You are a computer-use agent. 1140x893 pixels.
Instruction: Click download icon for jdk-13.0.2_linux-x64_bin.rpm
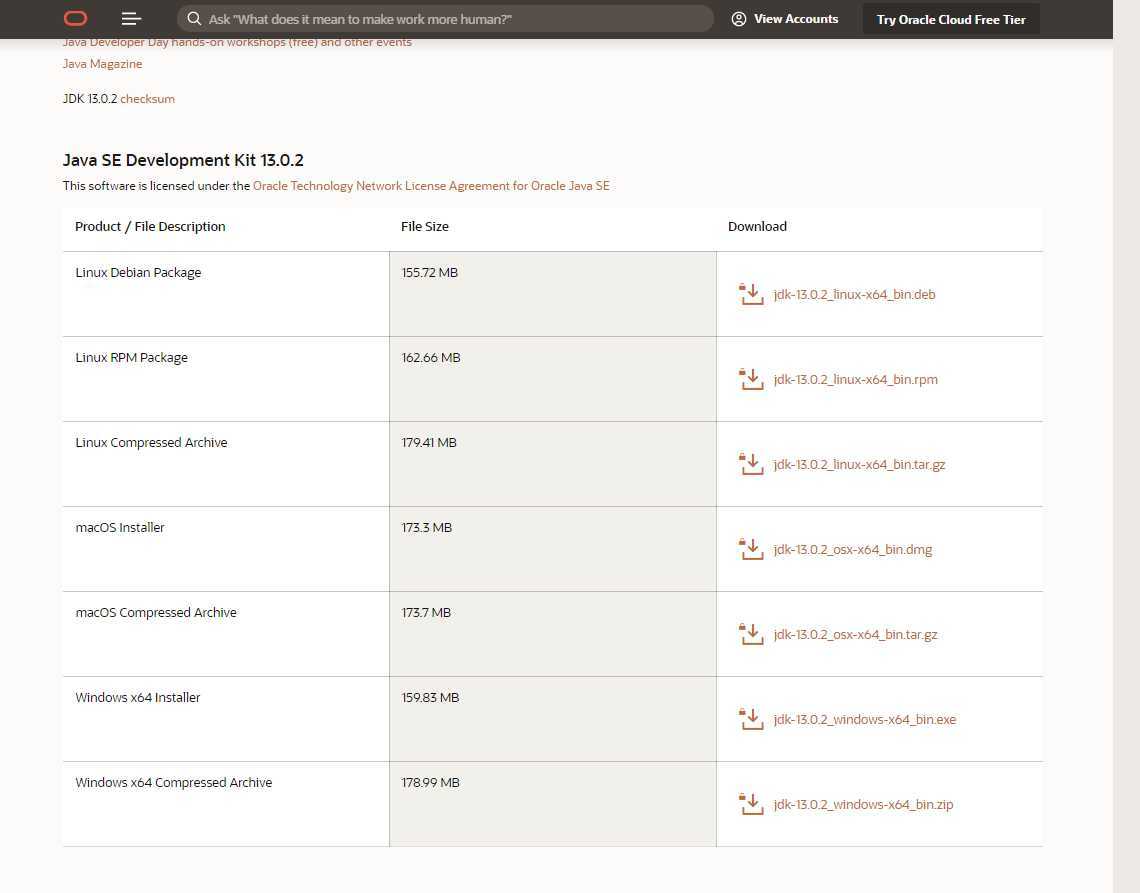(x=751, y=380)
